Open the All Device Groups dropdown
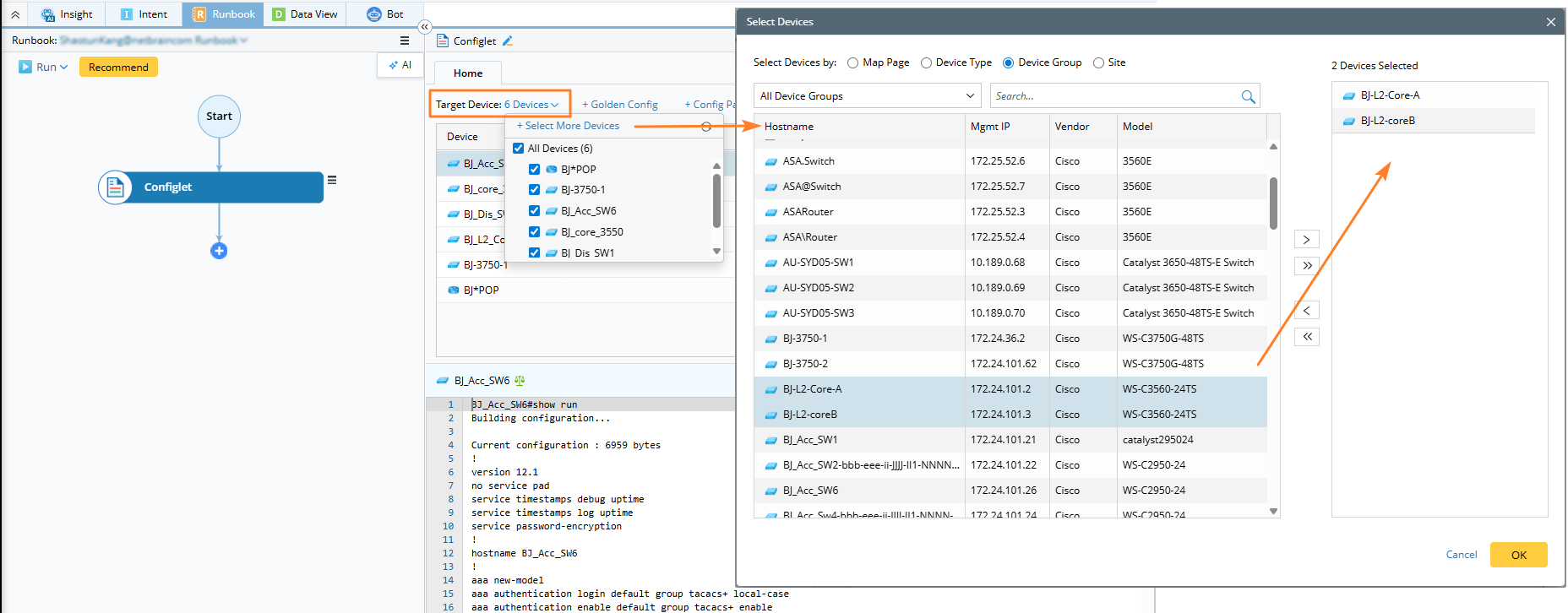This screenshot has width=1568, height=613. click(x=867, y=96)
